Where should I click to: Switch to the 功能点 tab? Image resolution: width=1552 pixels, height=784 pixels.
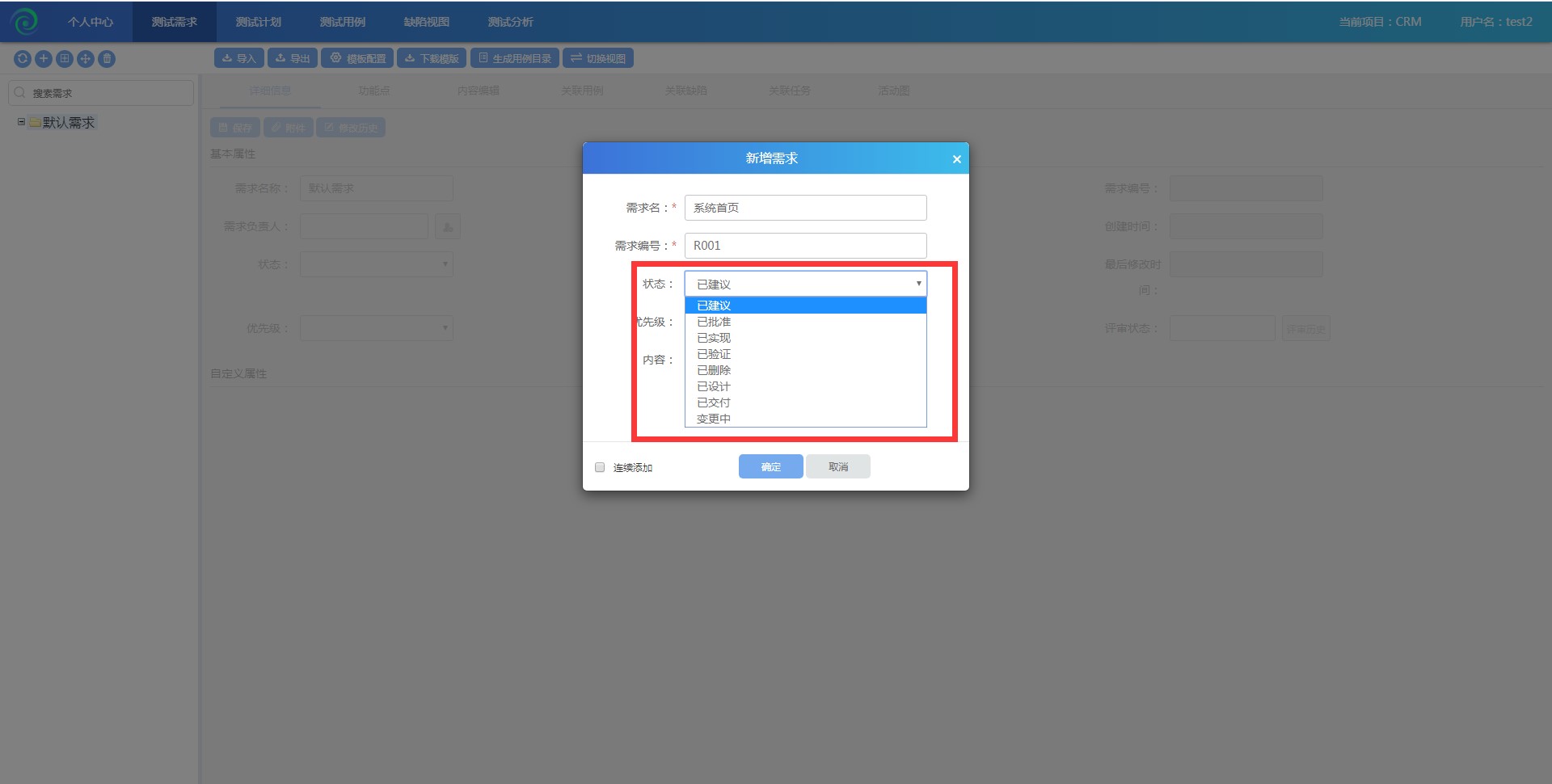click(x=374, y=91)
